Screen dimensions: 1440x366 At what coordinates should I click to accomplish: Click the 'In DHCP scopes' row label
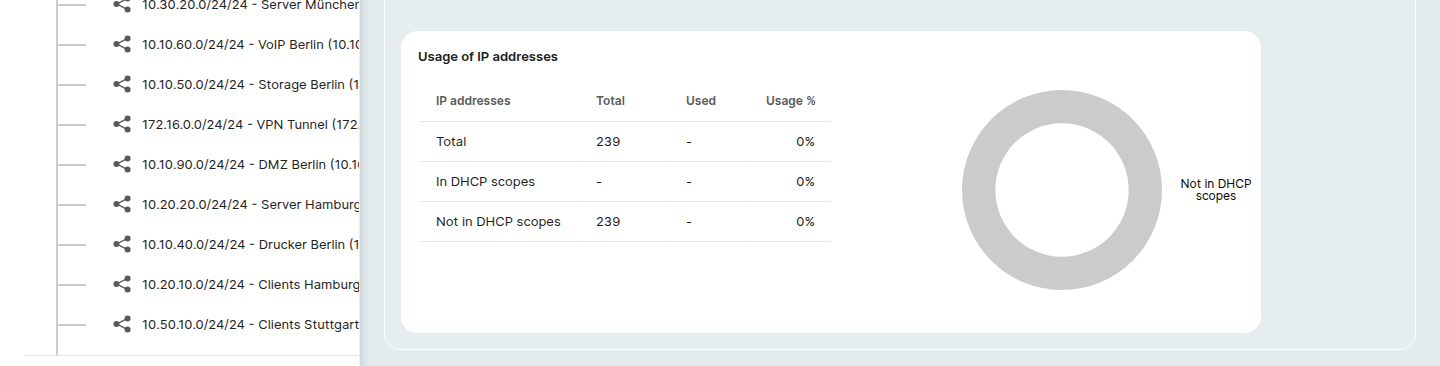tap(485, 182)
